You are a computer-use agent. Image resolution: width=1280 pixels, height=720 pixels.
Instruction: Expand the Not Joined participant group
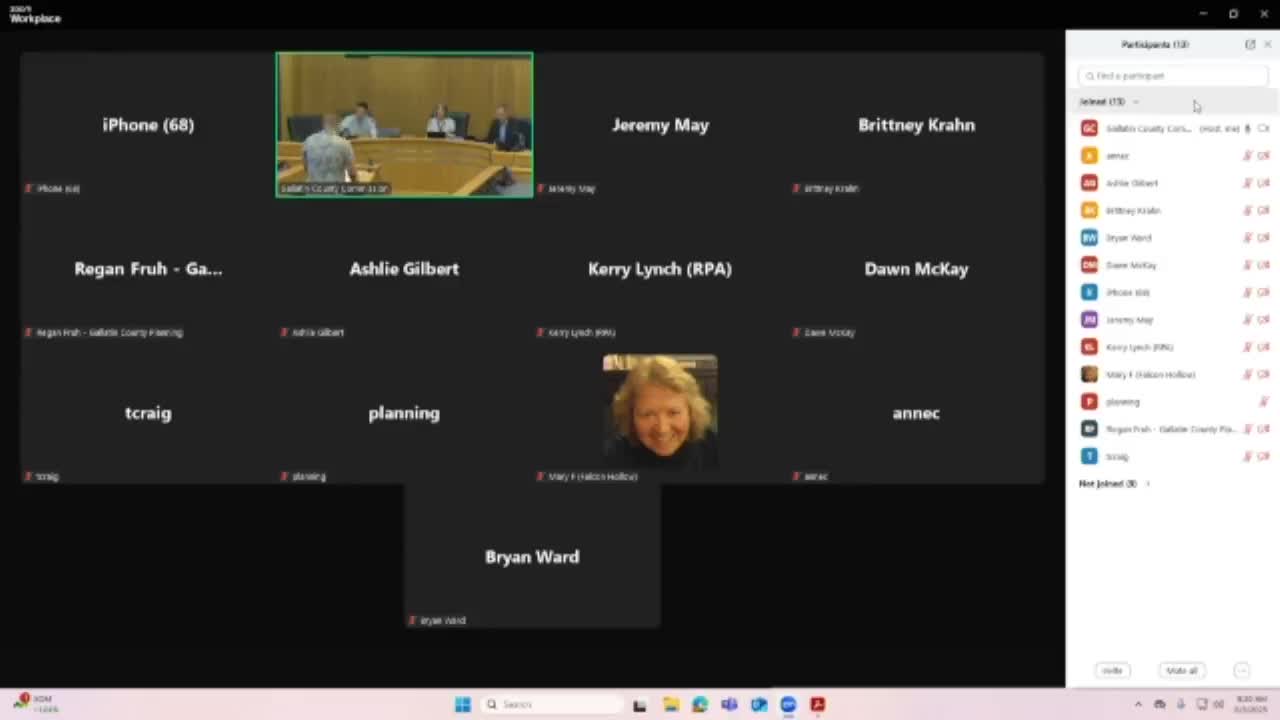point(1147,484)
